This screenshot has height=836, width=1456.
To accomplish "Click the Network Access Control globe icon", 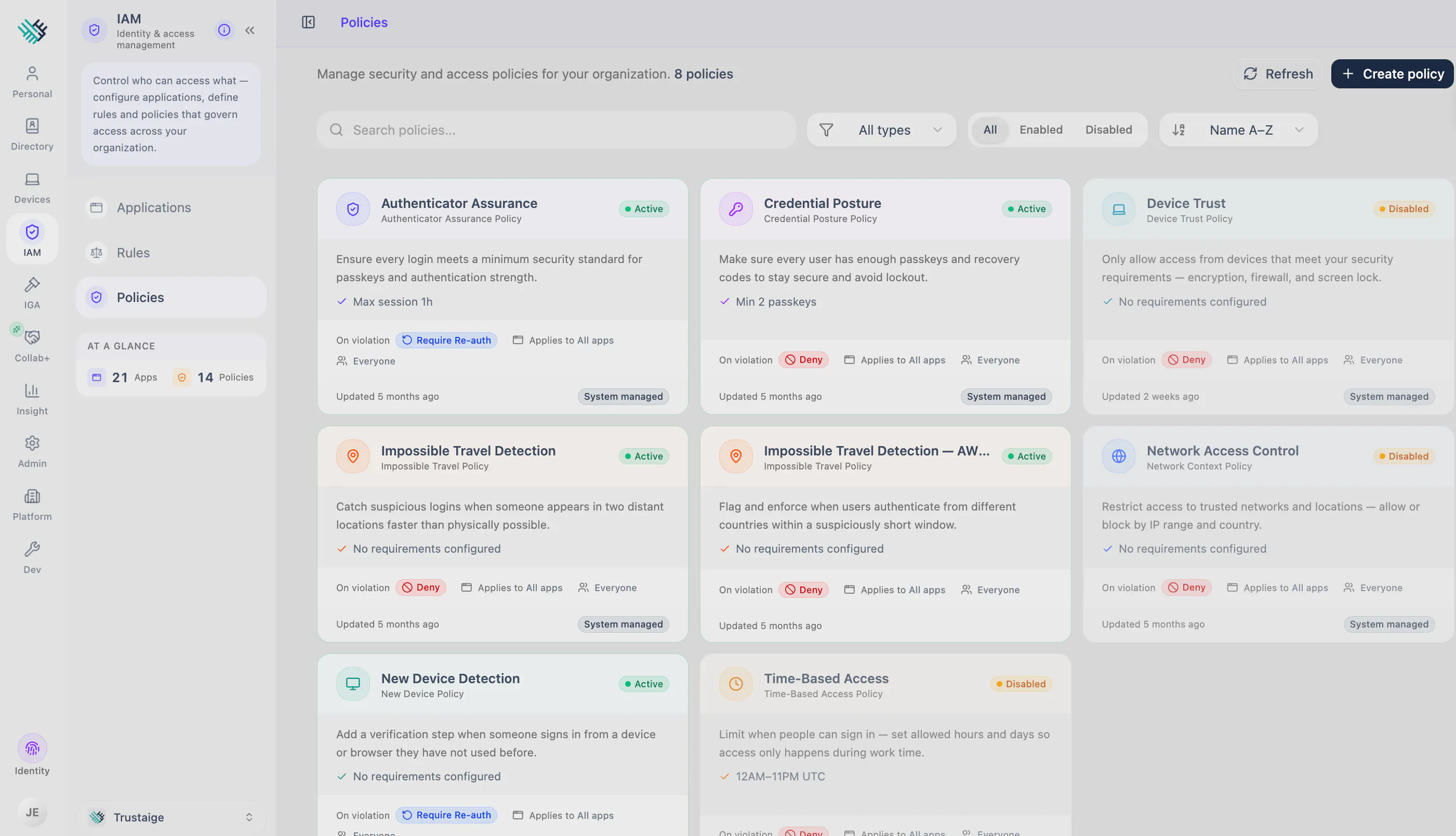I will pos(1118,456).
